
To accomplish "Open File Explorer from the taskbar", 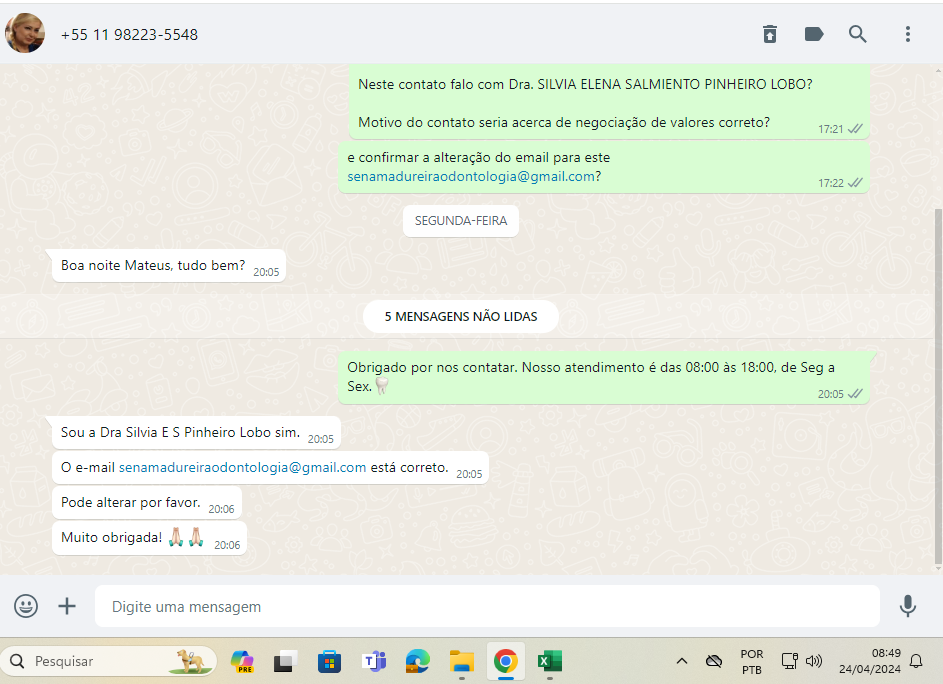I will pos(462,661).
